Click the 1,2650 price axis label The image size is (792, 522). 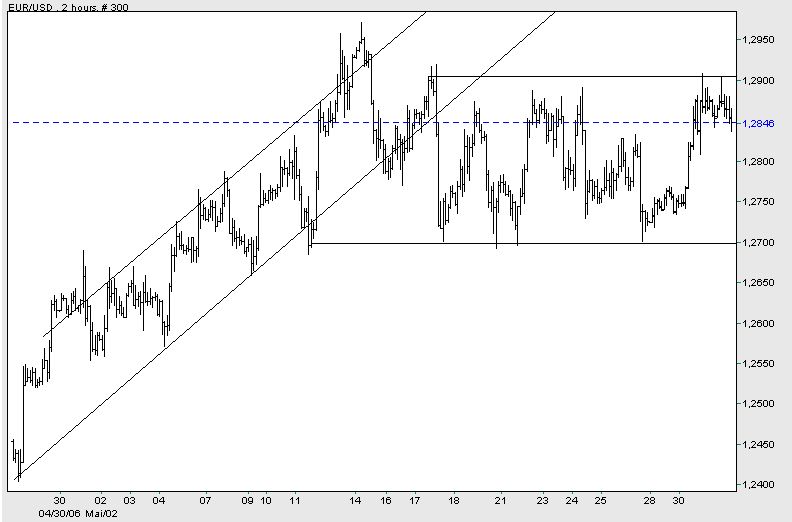click(760, 282)
